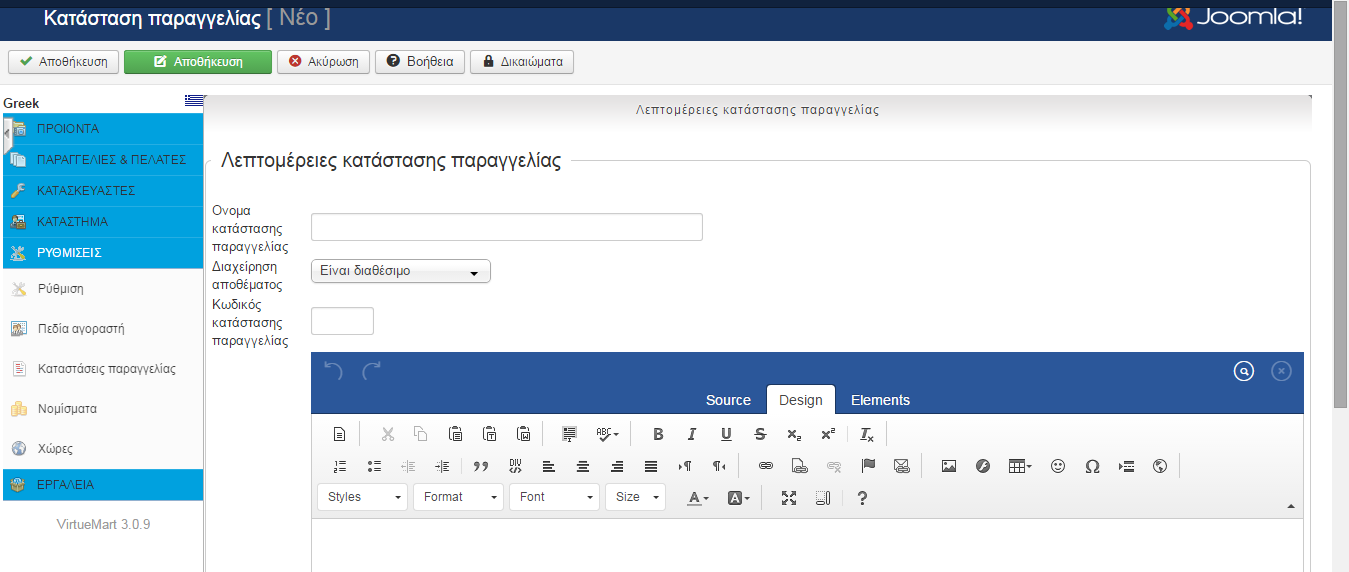
Task: Open the Size dropdown
Action: (x=636, y=497)
